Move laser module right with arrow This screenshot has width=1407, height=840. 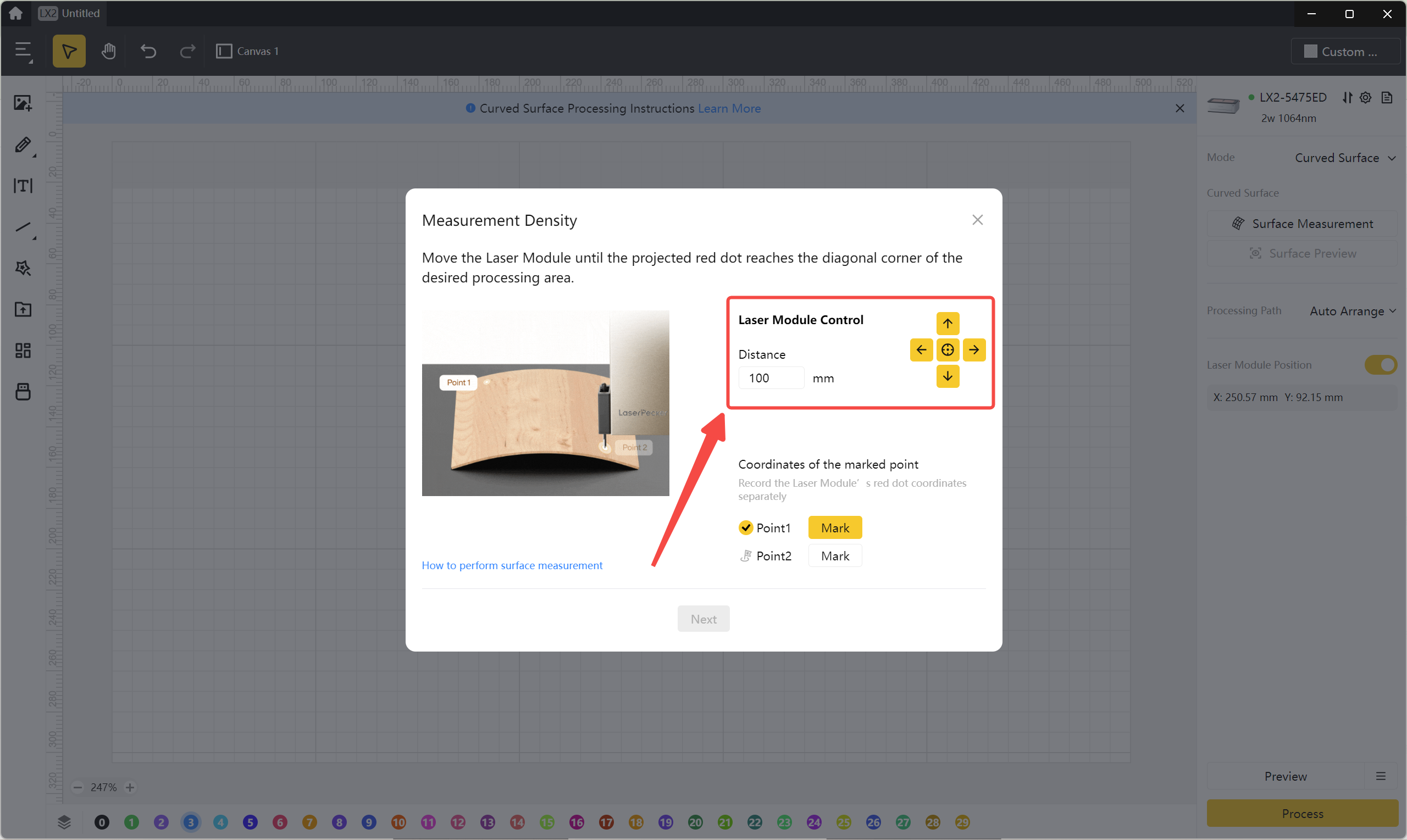tap(974, 350)
